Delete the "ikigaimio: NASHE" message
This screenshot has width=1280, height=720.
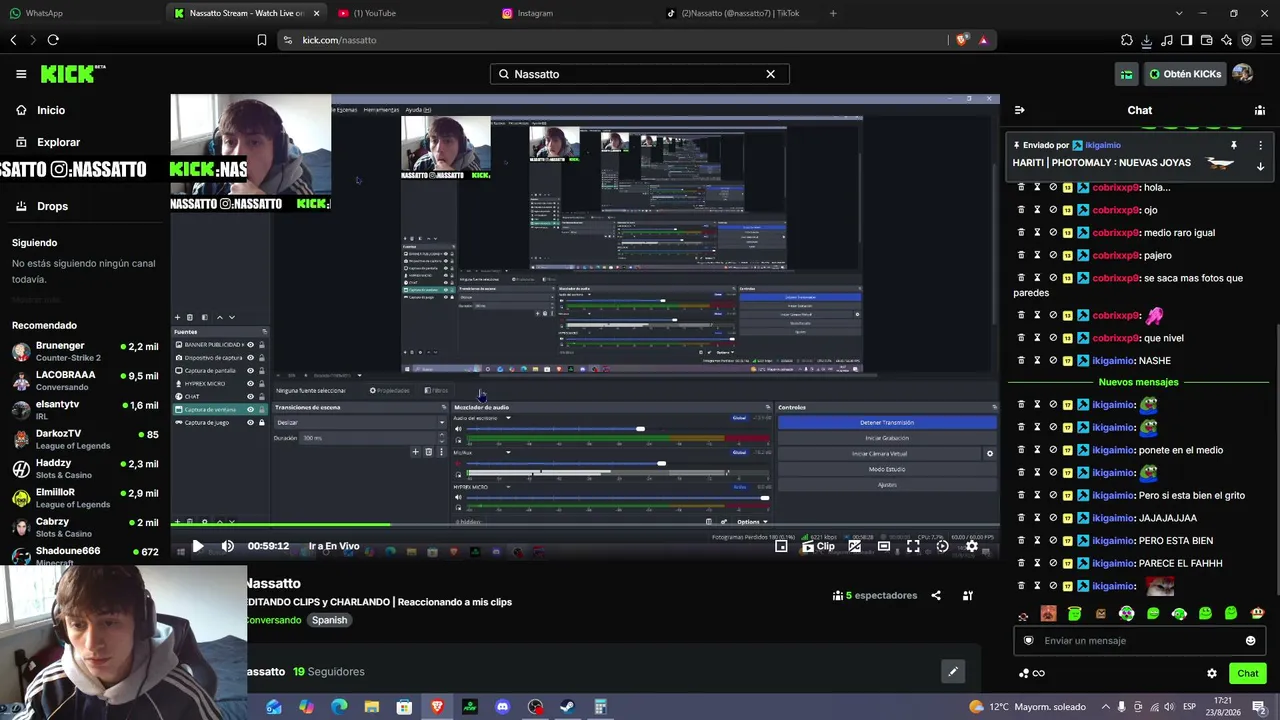(x=1021, y=360)
